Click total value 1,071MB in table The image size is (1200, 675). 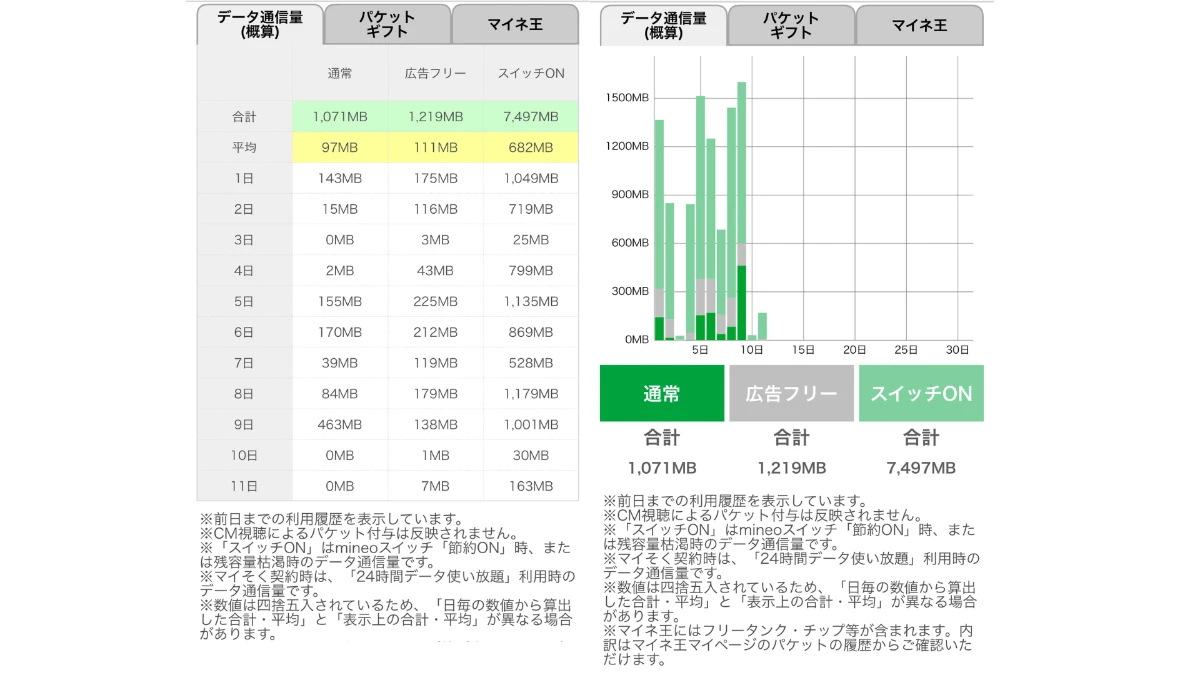[x=340, y=117]
